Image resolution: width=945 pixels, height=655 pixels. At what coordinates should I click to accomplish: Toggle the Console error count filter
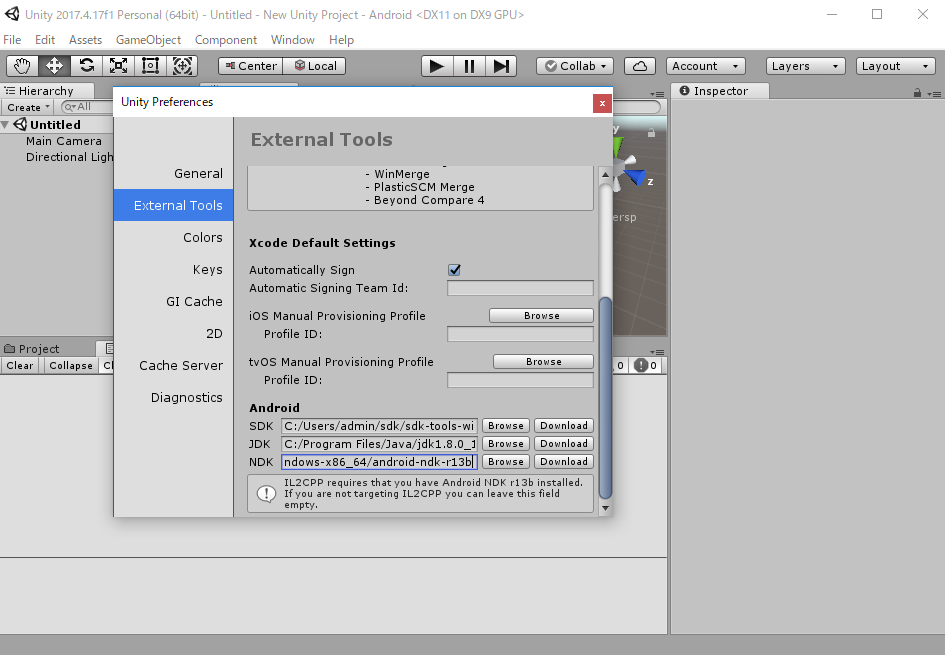pyautogui.click(x=647, y=366)
